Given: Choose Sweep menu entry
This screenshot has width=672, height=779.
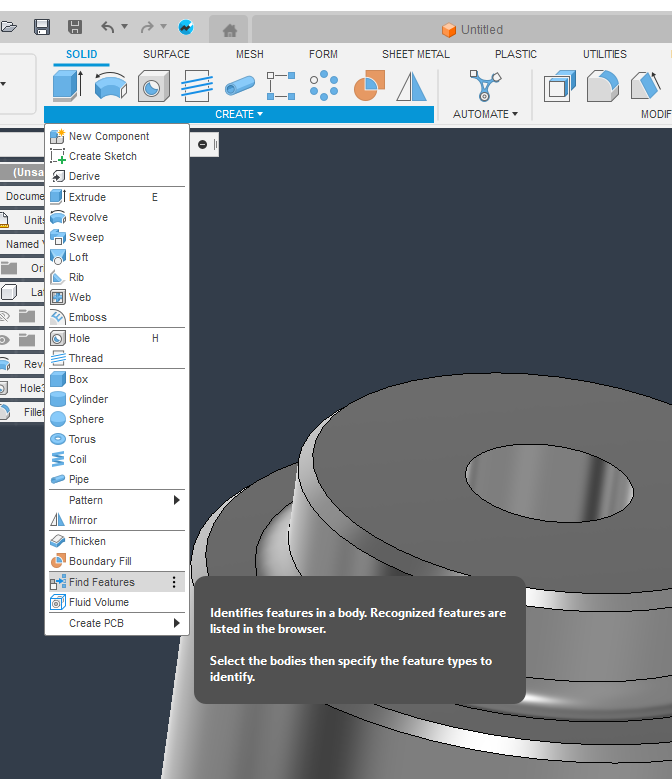Looking at the screenshot, I should tap(117, 237).
